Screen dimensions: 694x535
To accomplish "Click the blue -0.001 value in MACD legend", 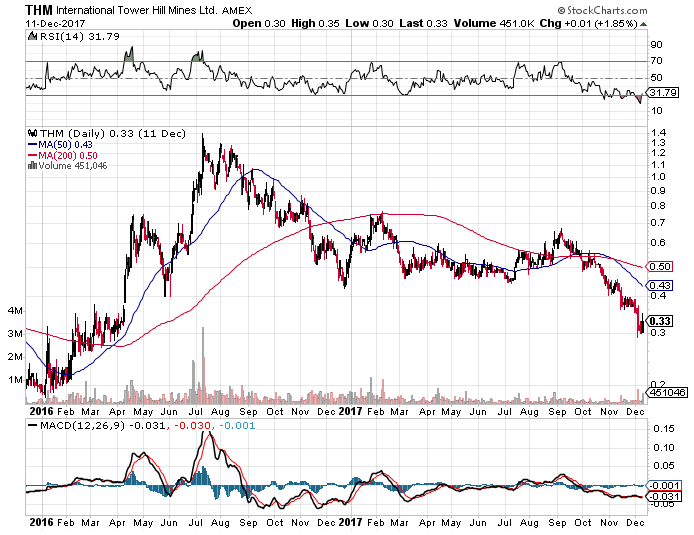I will [x=237, y=426].
